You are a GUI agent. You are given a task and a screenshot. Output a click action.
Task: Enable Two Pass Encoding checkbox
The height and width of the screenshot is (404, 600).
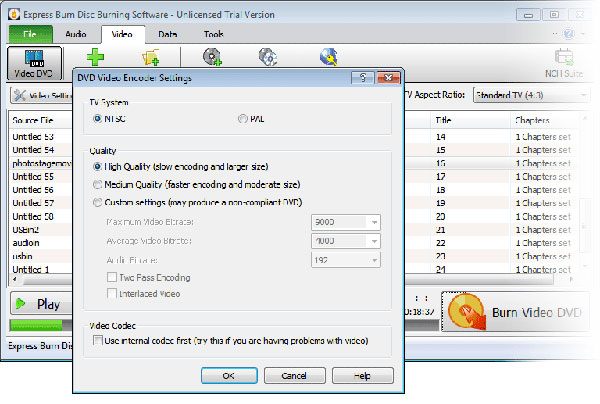coord(112,277)
